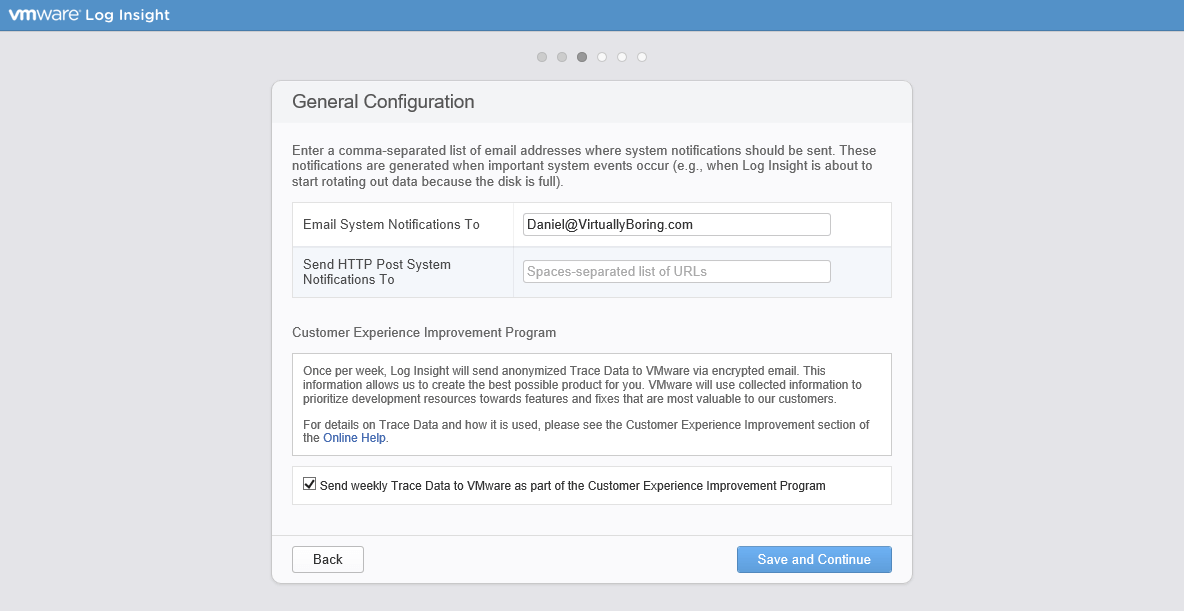Select the fourth wizard progress dot
Screen dimensions: 1184x611
[602, 57]
